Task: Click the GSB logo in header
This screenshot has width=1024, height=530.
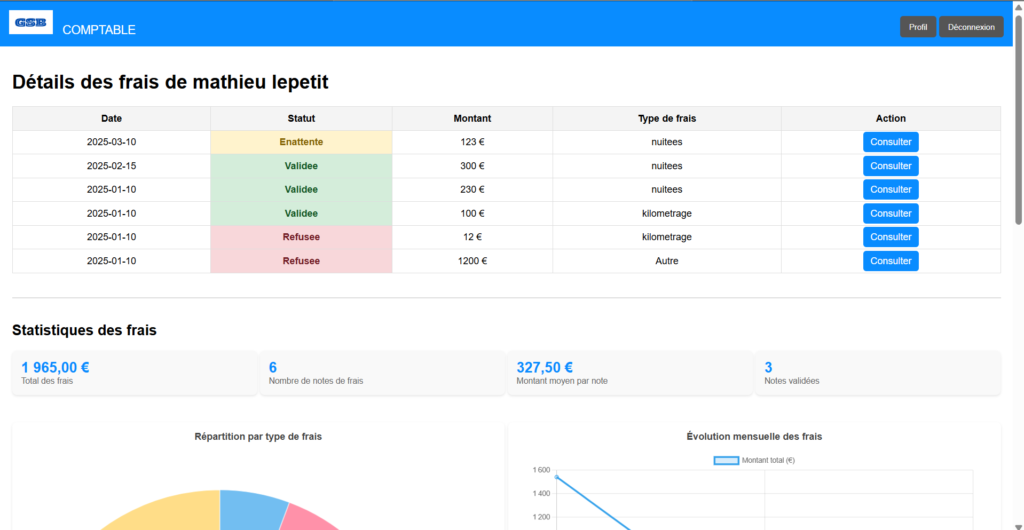Action: click(31, 22)
